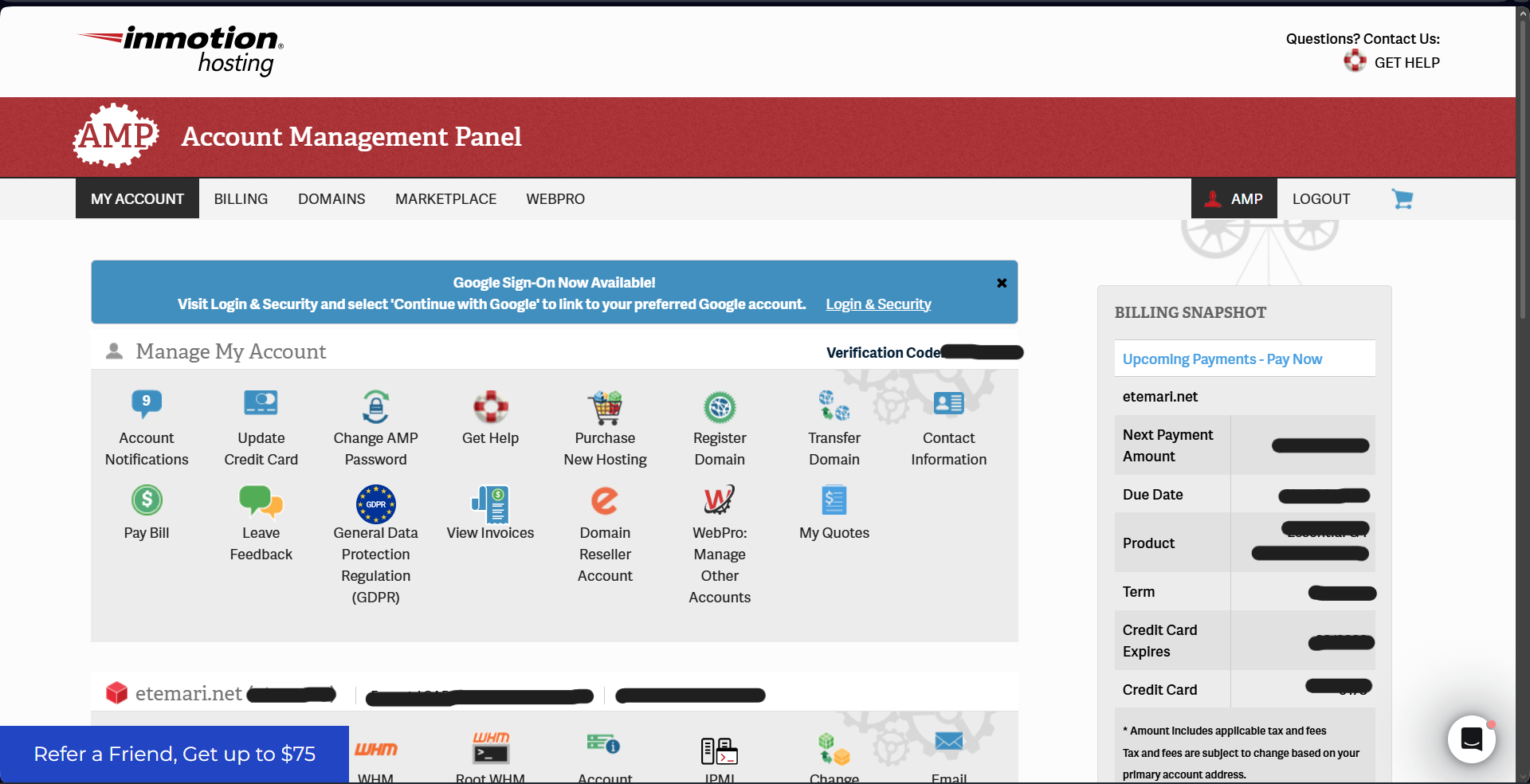Click WebPro Manage Other Accounts icon
Image resolution: width=1530 pixels, height=784 pixels.
pyautogui.click(x=720, y=500)
